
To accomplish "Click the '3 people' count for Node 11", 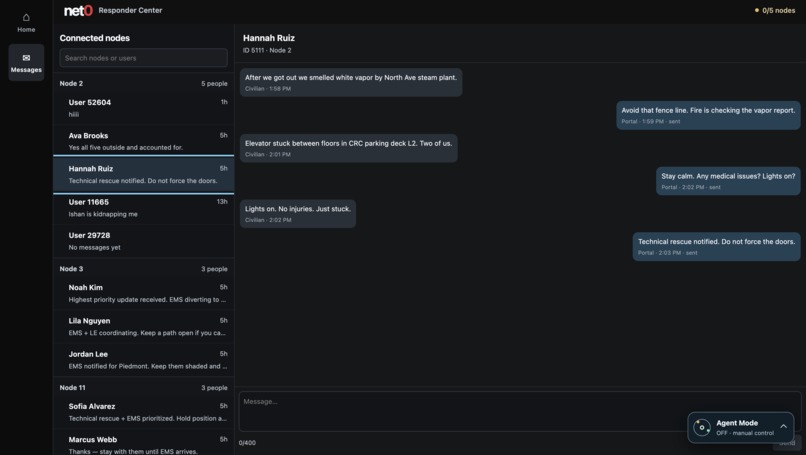I will point(214,388).
